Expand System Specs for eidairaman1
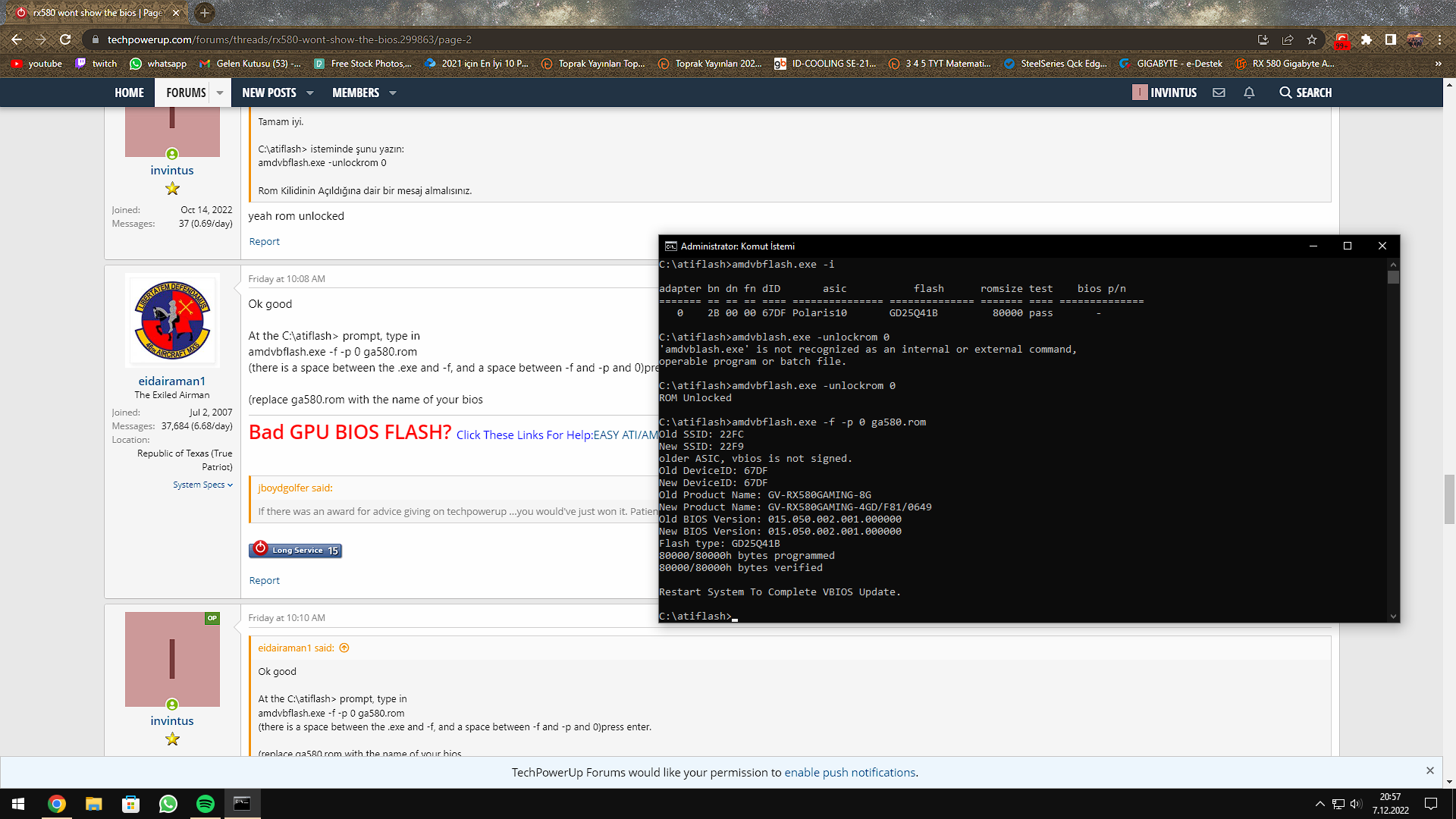The height and width of the screenshot is (819, 1456). pos(202,485)
